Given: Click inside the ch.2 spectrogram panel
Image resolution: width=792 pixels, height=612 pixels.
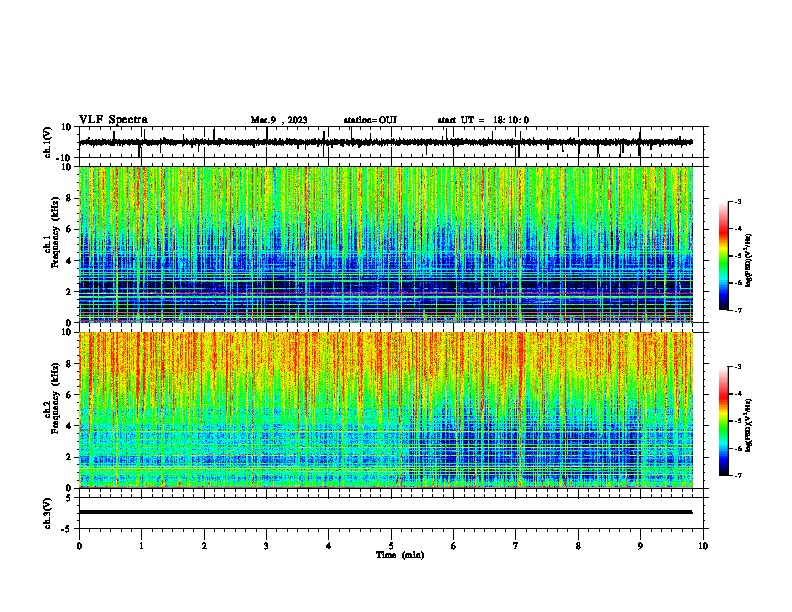Looking at the screenshot, I should coord(386,410).
